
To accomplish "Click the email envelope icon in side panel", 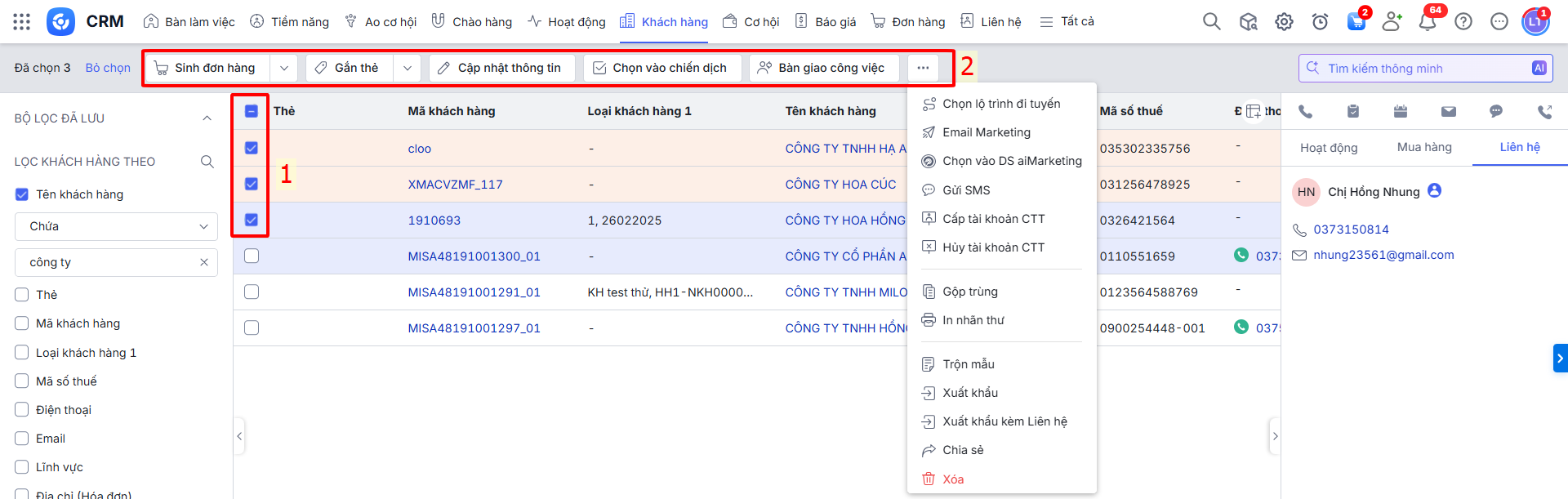I will click(x=1448, y=112).
